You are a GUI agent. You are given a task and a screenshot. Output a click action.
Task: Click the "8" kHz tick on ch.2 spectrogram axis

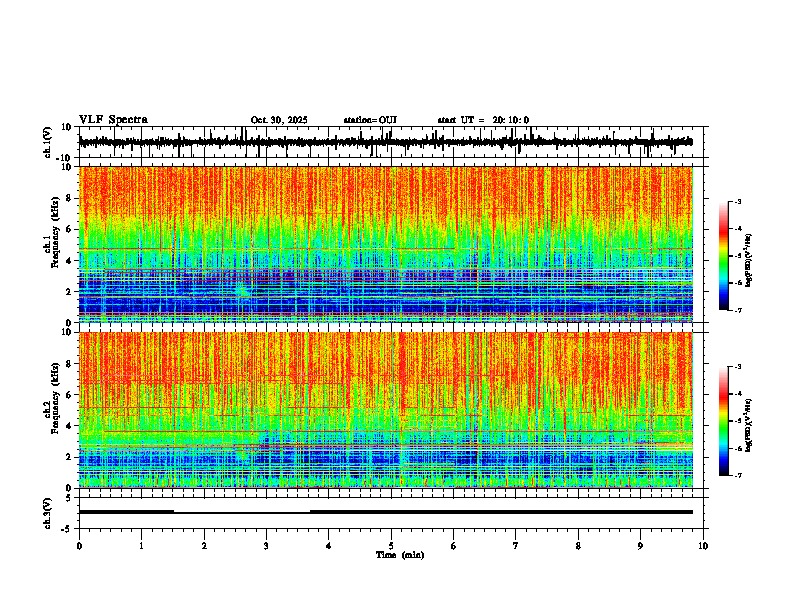point(70,364)
